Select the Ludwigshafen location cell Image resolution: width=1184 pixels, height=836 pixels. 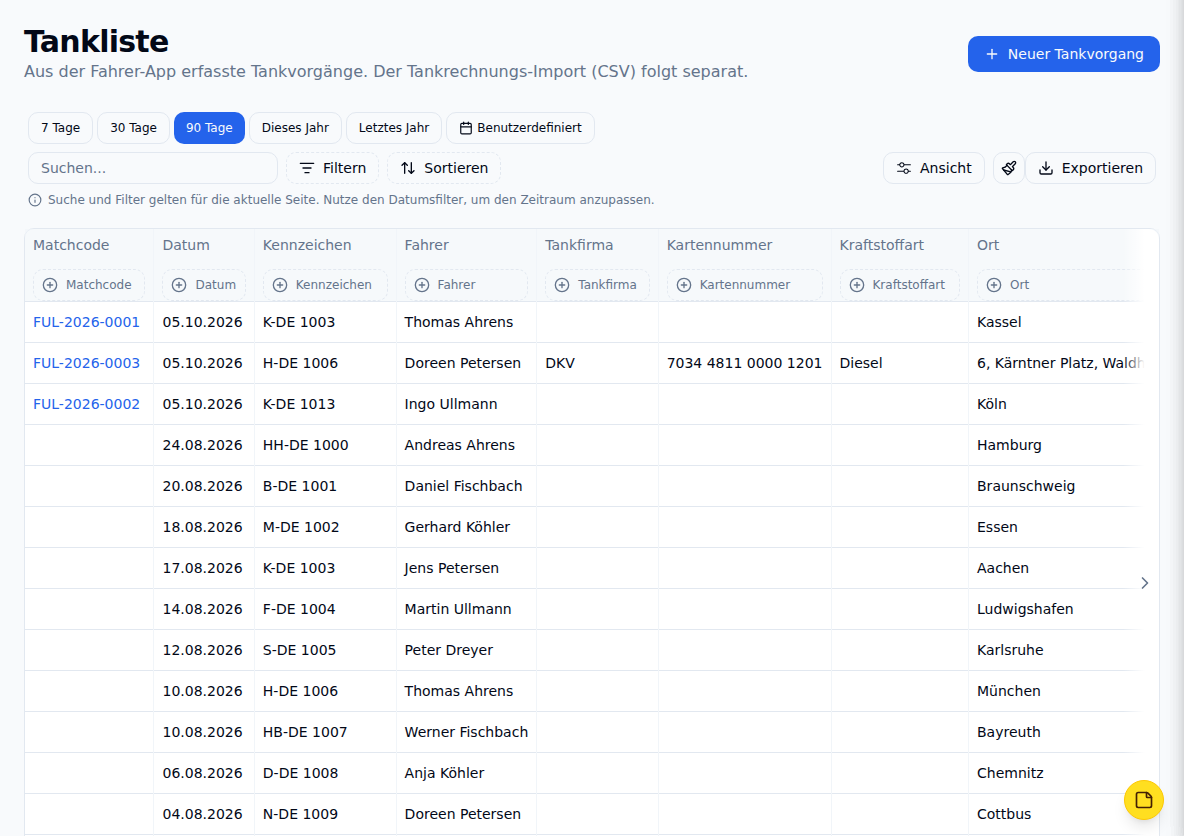pyautogui.click(x=1025, y=609)
